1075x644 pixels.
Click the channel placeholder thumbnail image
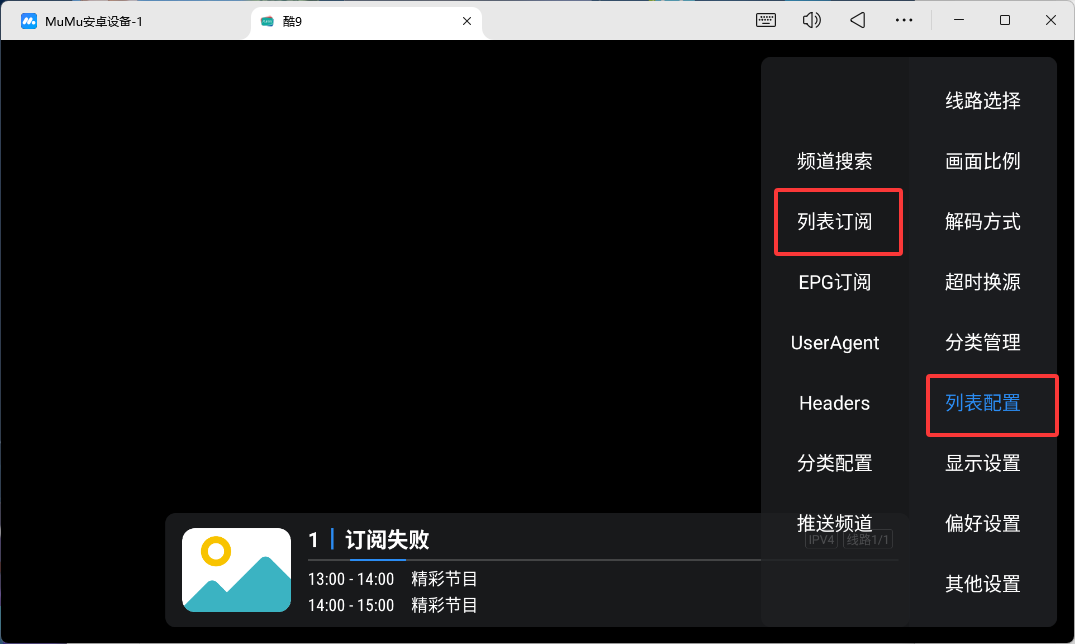tap(237, 569)
